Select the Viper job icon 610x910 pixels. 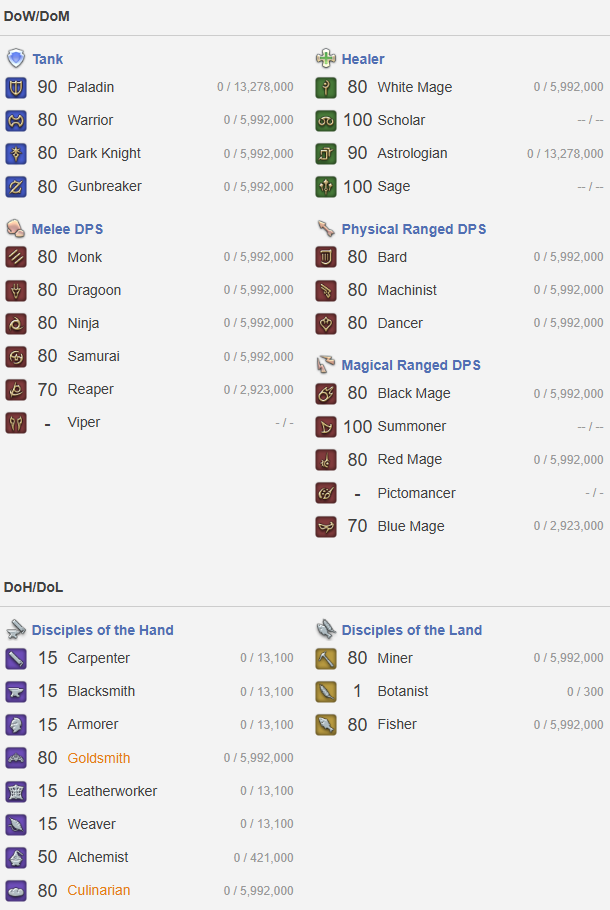[x=16, y=423]
